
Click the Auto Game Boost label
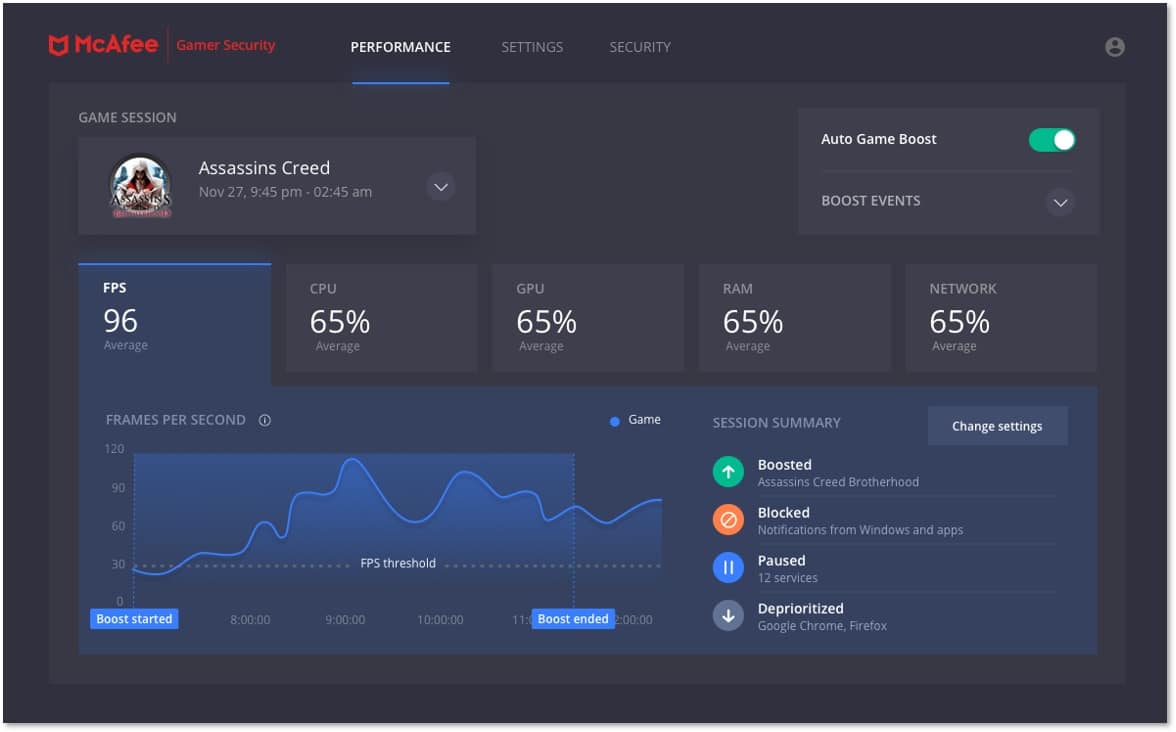point(878,139)
